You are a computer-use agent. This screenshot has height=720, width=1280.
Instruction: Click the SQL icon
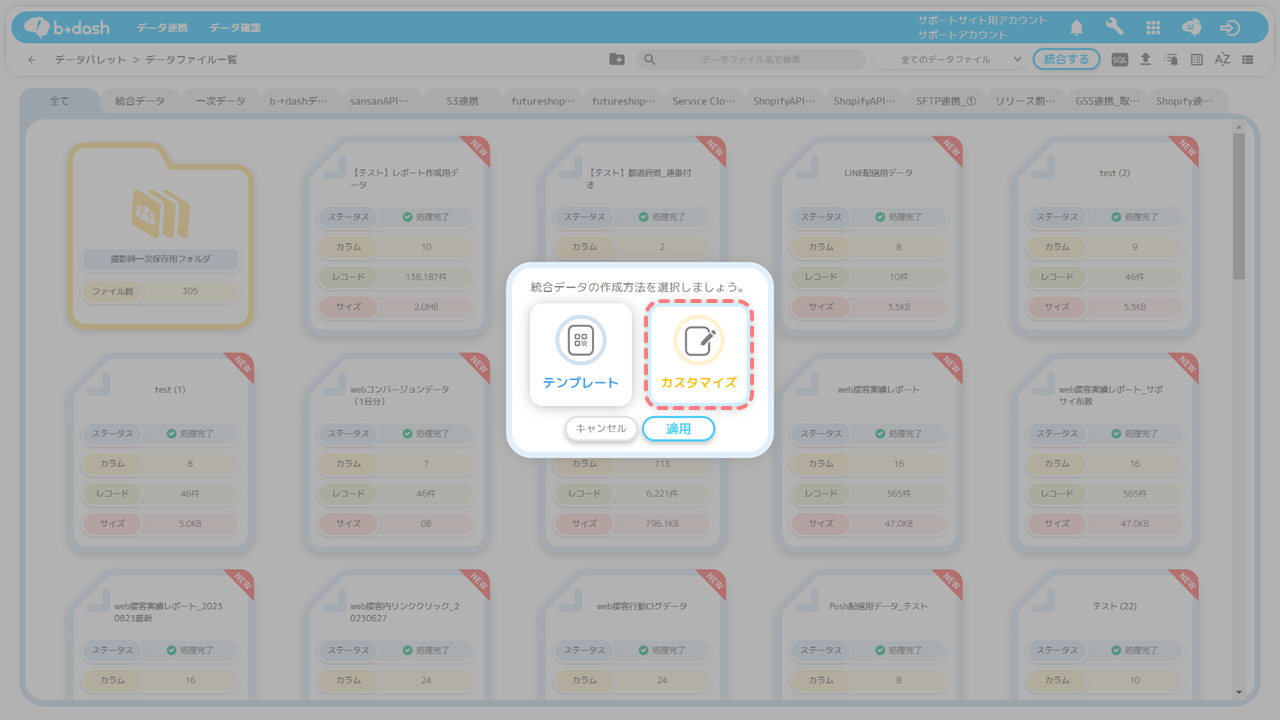point(1120,60)
